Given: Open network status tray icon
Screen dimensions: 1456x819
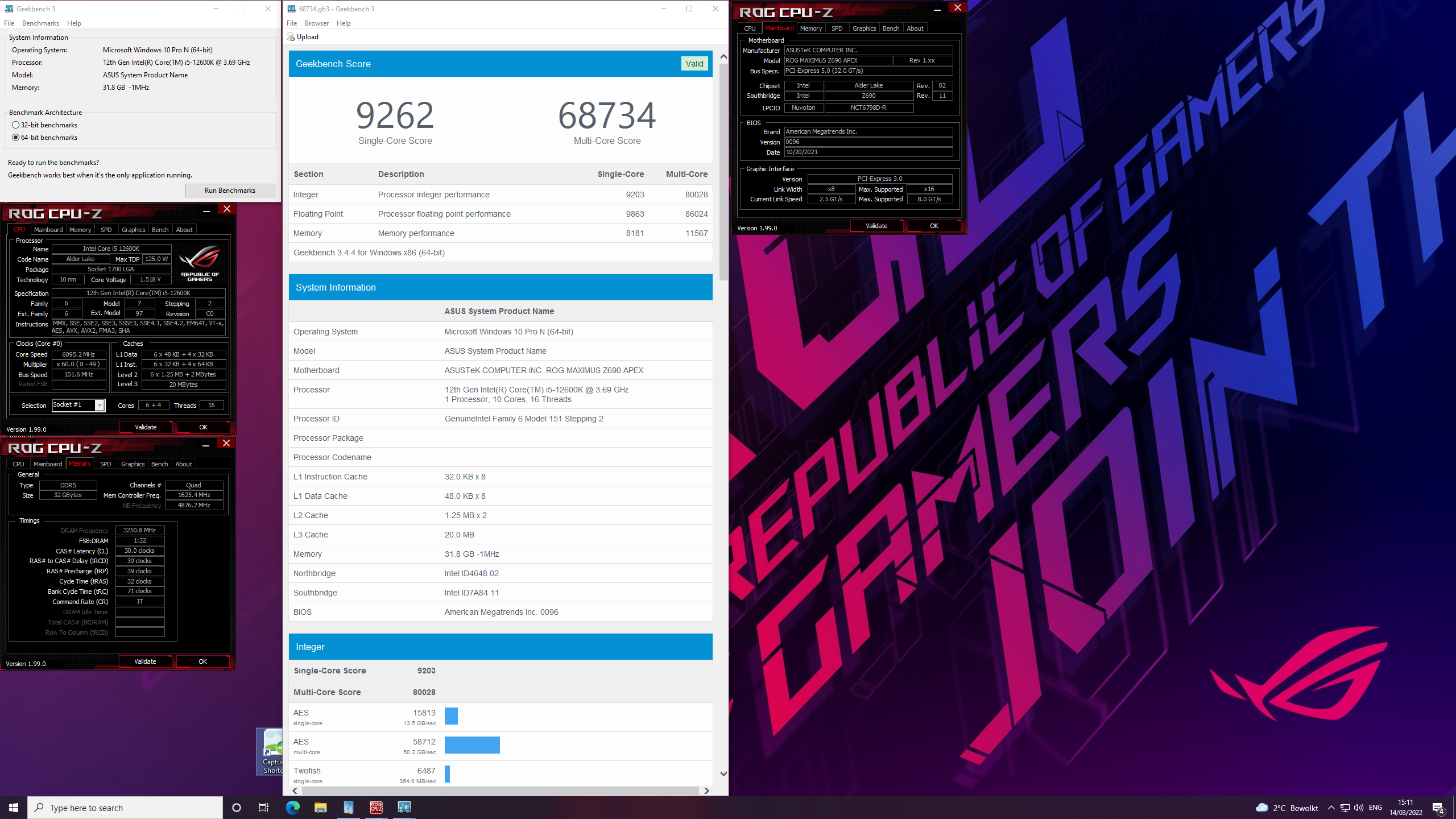Looking at the screenshot, I should (x=1345, y=808).
